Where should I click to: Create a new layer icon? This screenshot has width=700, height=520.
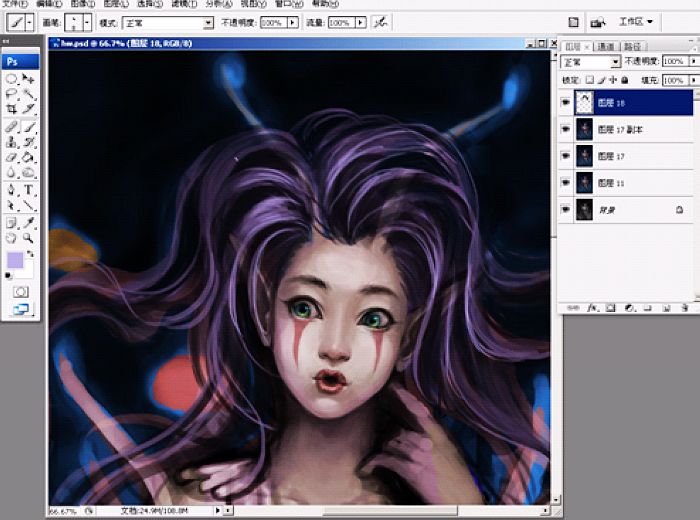[x=666, y=308]
